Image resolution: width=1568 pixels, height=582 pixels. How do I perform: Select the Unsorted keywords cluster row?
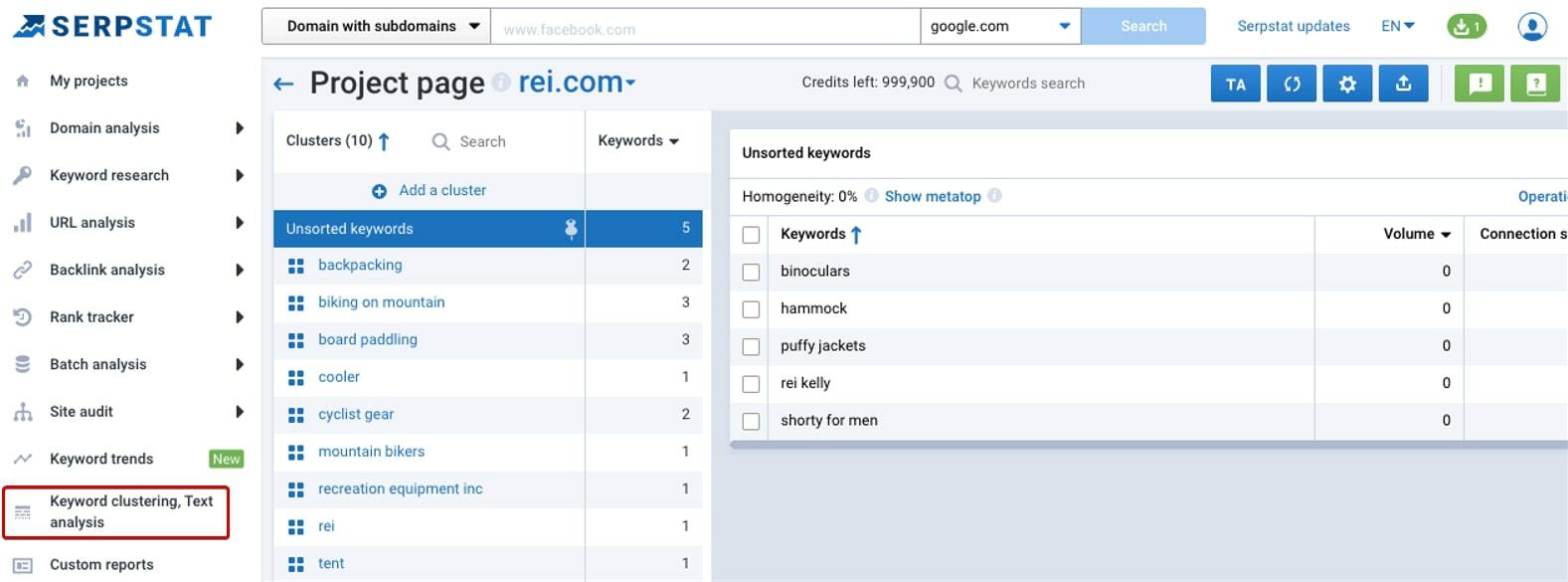(487, 229)
